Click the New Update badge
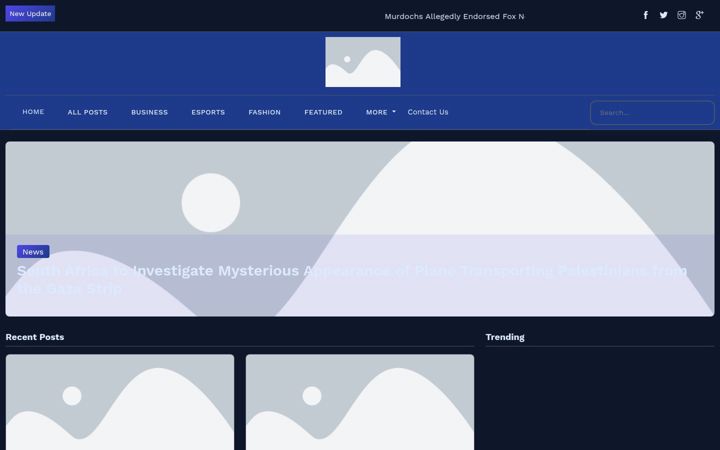Screen dimensions: 720x450 pos(30,14)
